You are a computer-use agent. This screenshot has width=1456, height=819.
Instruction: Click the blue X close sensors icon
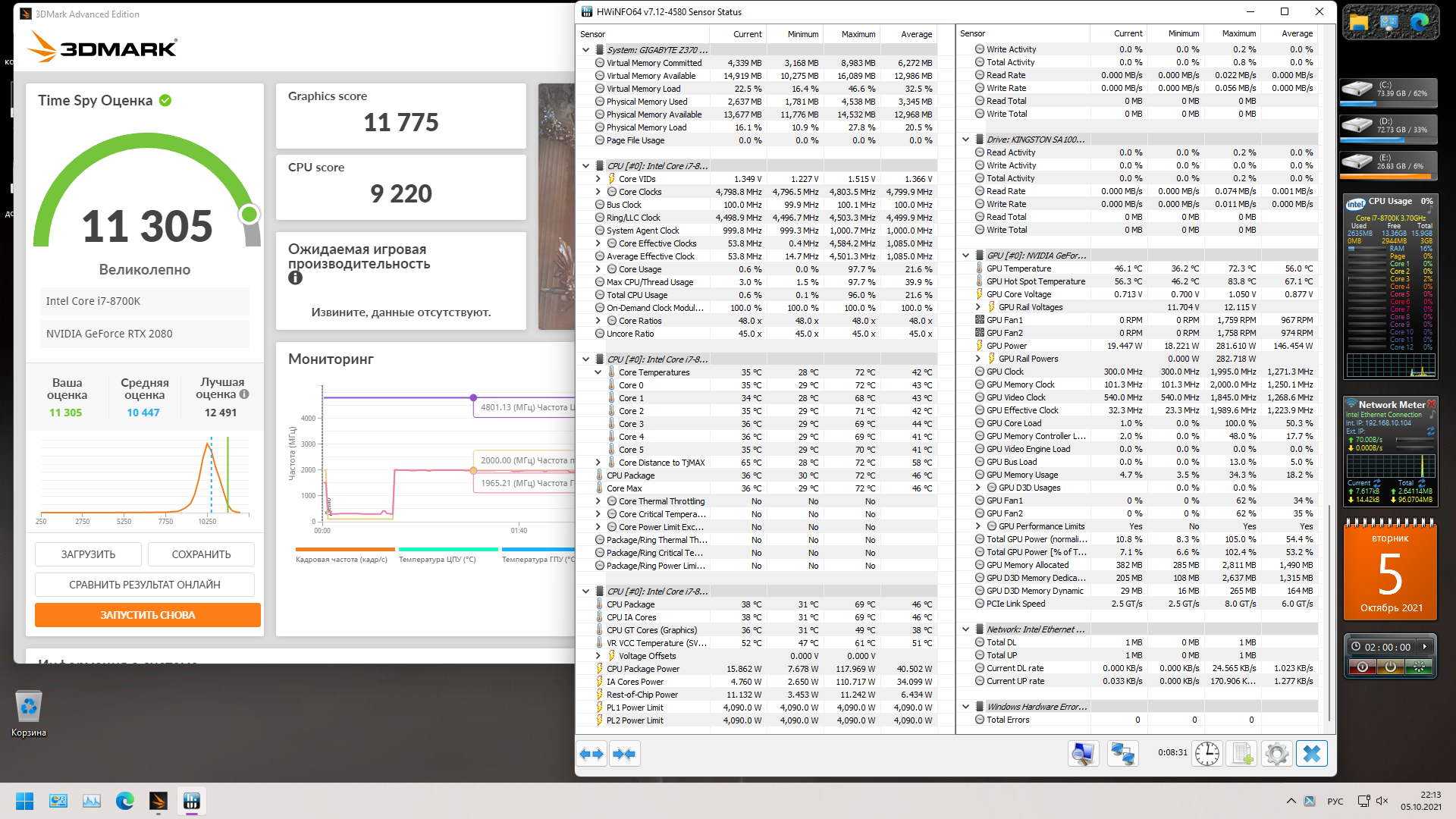(x=1311, y=754)
